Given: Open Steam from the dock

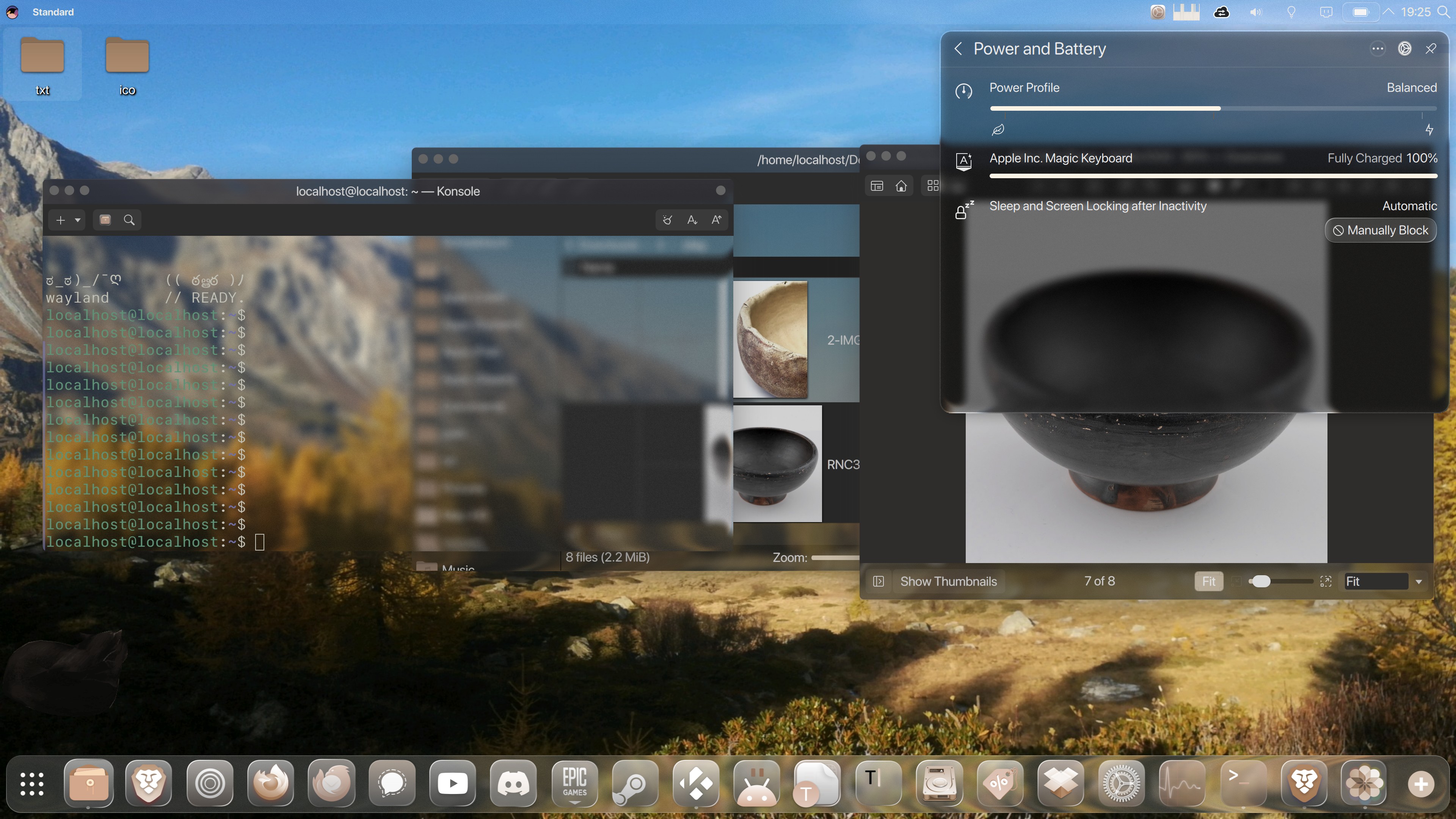Looking at the screenshot, I should [x=635, y=783].
